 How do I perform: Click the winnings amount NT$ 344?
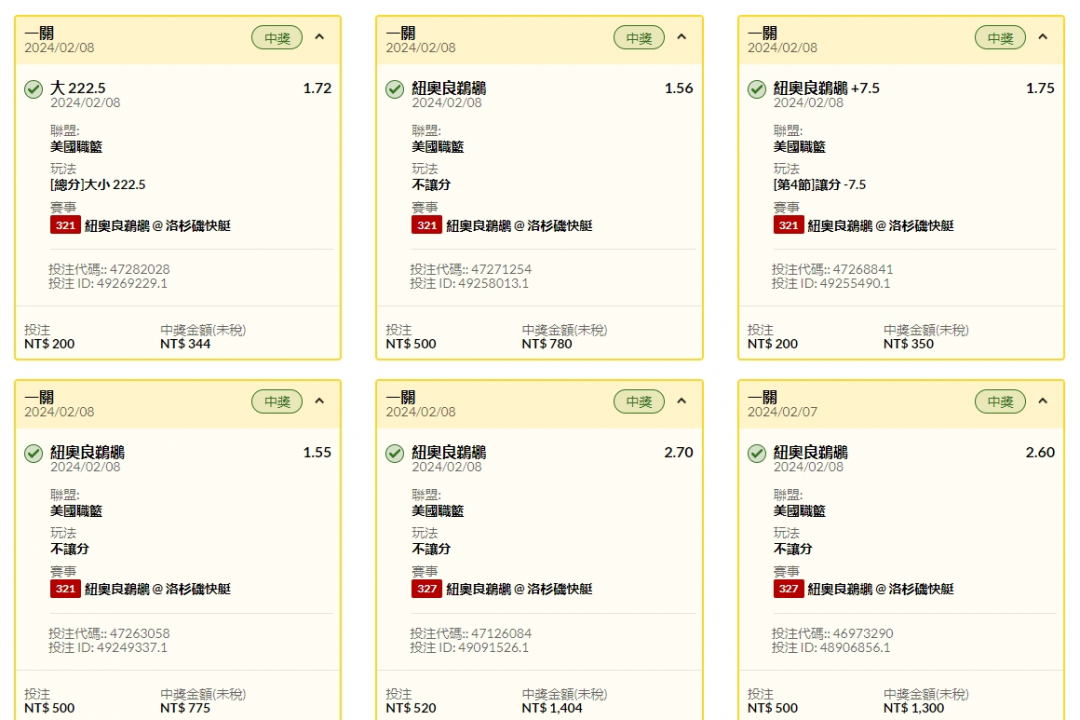pyautogui.click(x=185, y=344)
